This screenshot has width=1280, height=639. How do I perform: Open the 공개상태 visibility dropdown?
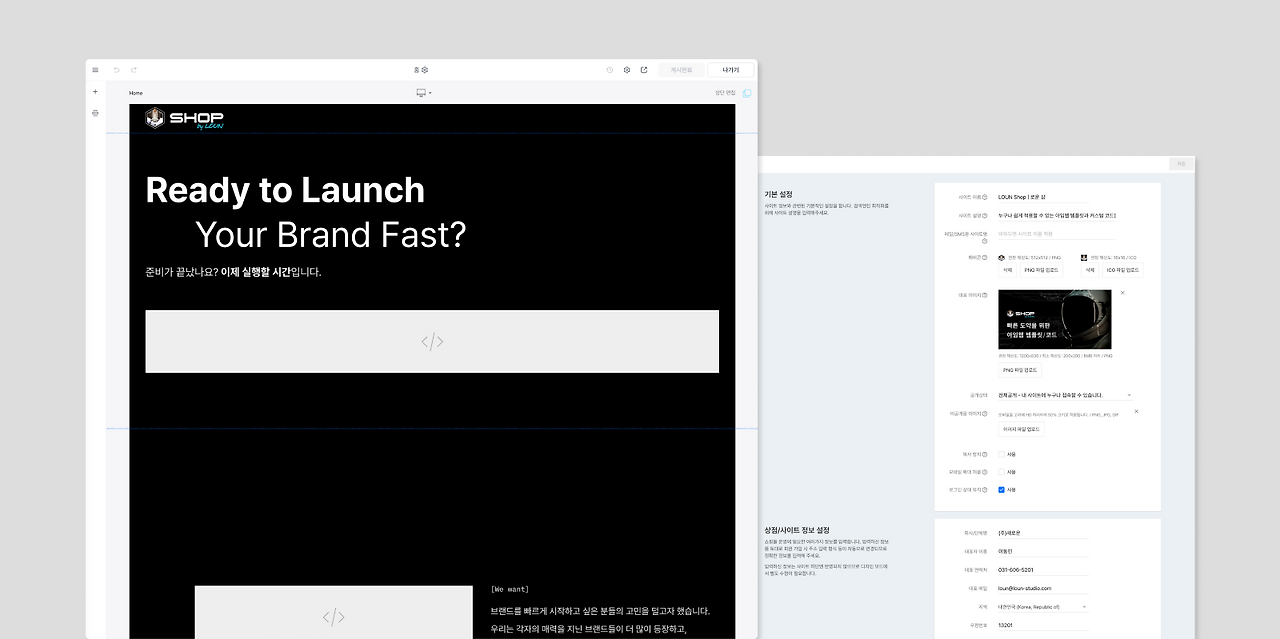[x=1065, y=395]
